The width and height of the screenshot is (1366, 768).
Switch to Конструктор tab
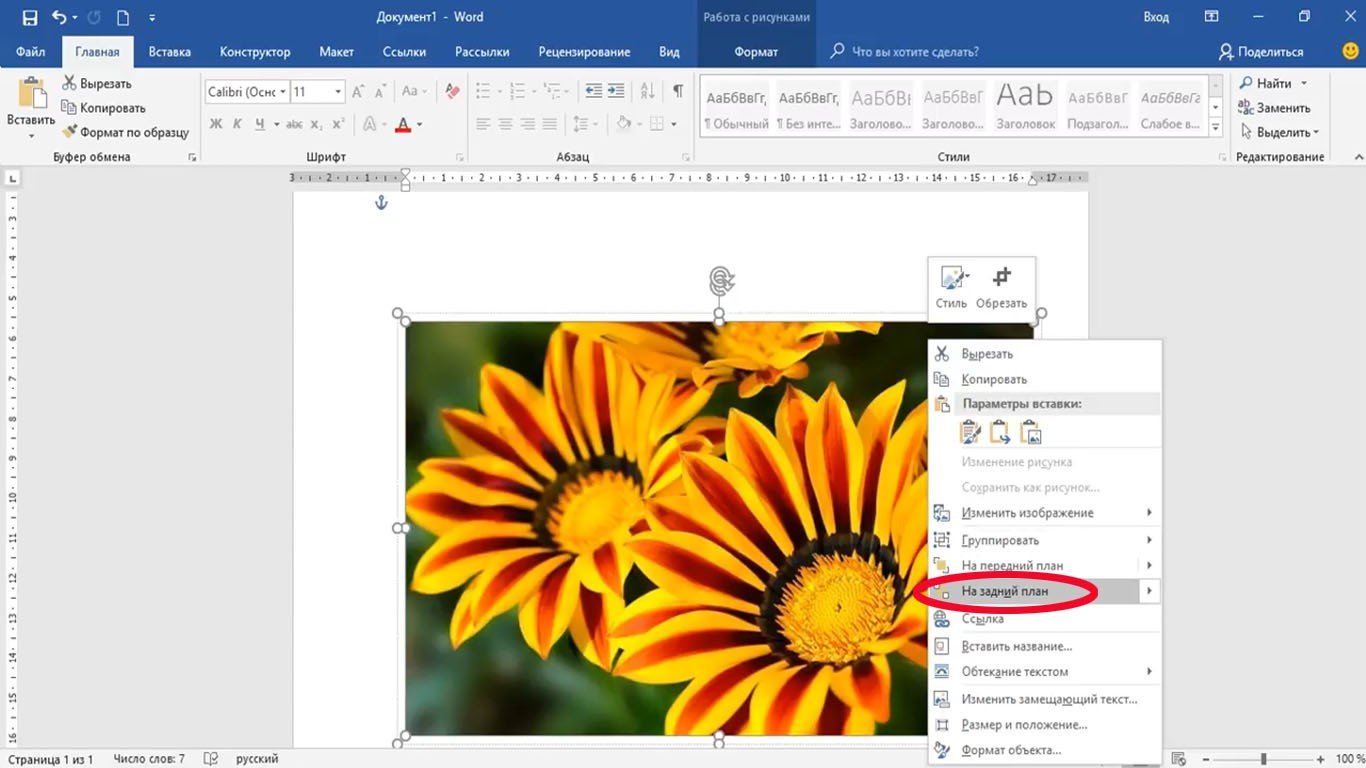[x=255, y=52]
